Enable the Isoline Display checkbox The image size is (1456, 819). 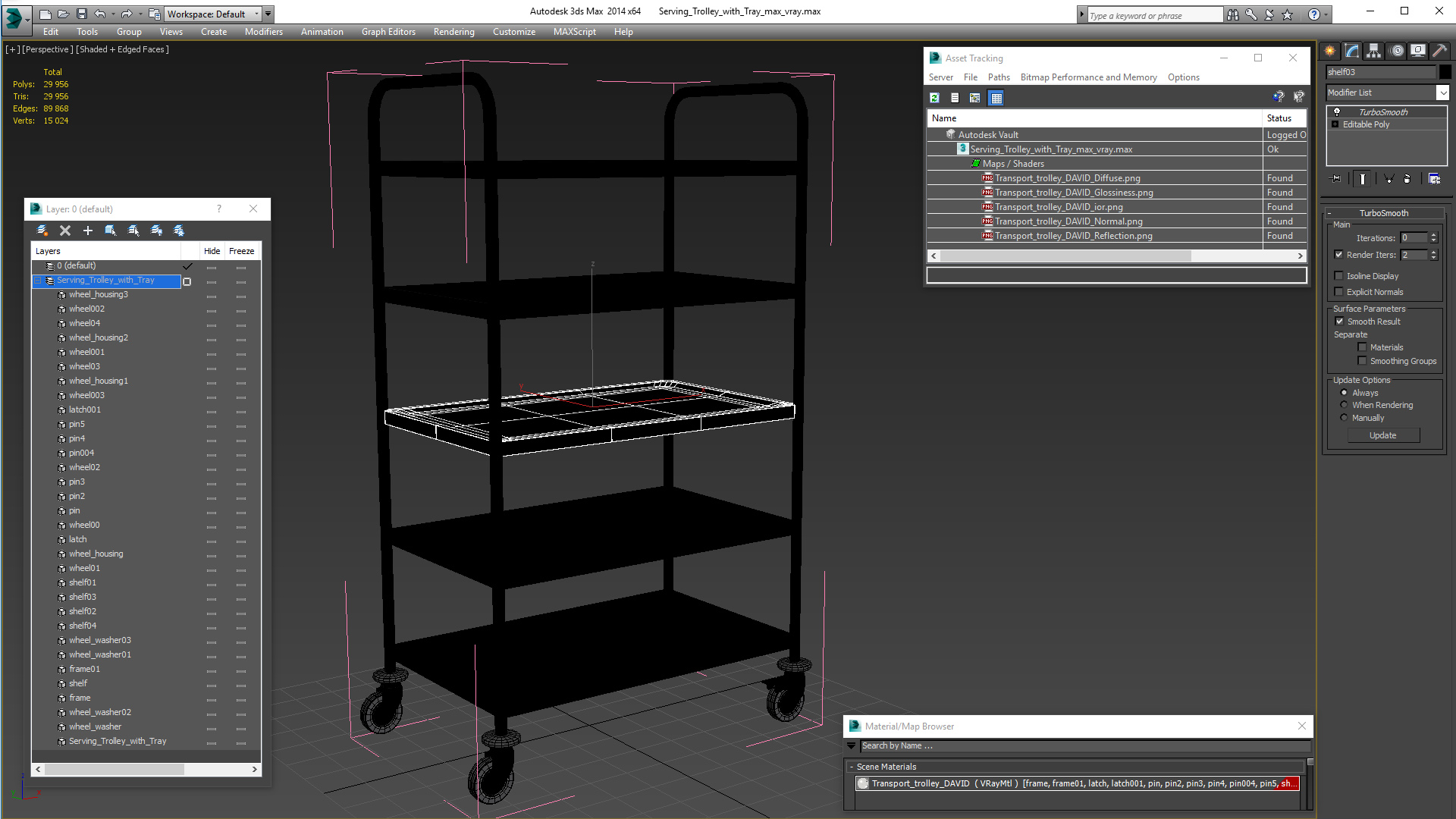click(x=1338, y=276)
